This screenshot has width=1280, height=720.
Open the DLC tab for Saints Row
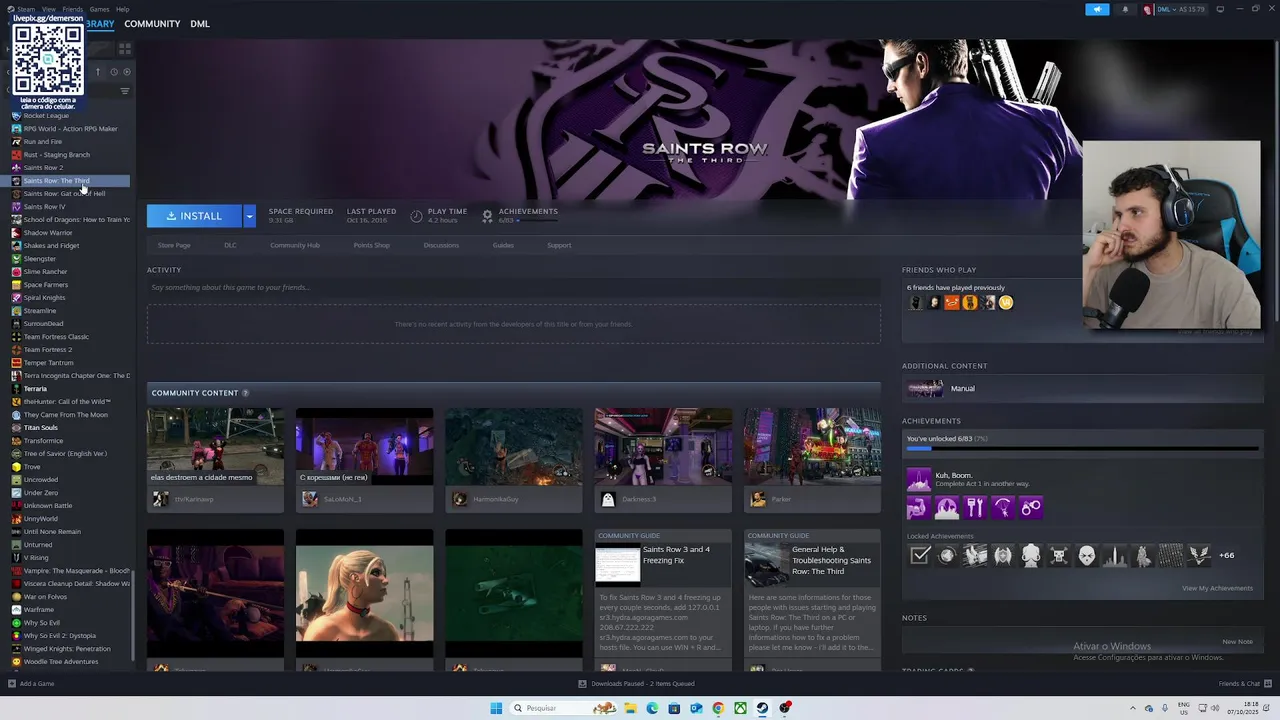(x=230, y=245)
